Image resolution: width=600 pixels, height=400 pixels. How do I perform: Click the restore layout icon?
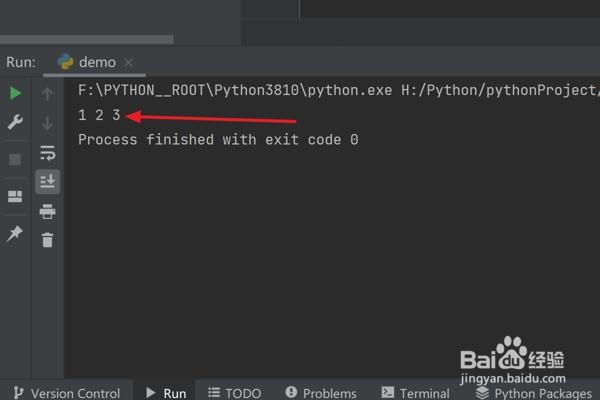click(x=15, y=196)
